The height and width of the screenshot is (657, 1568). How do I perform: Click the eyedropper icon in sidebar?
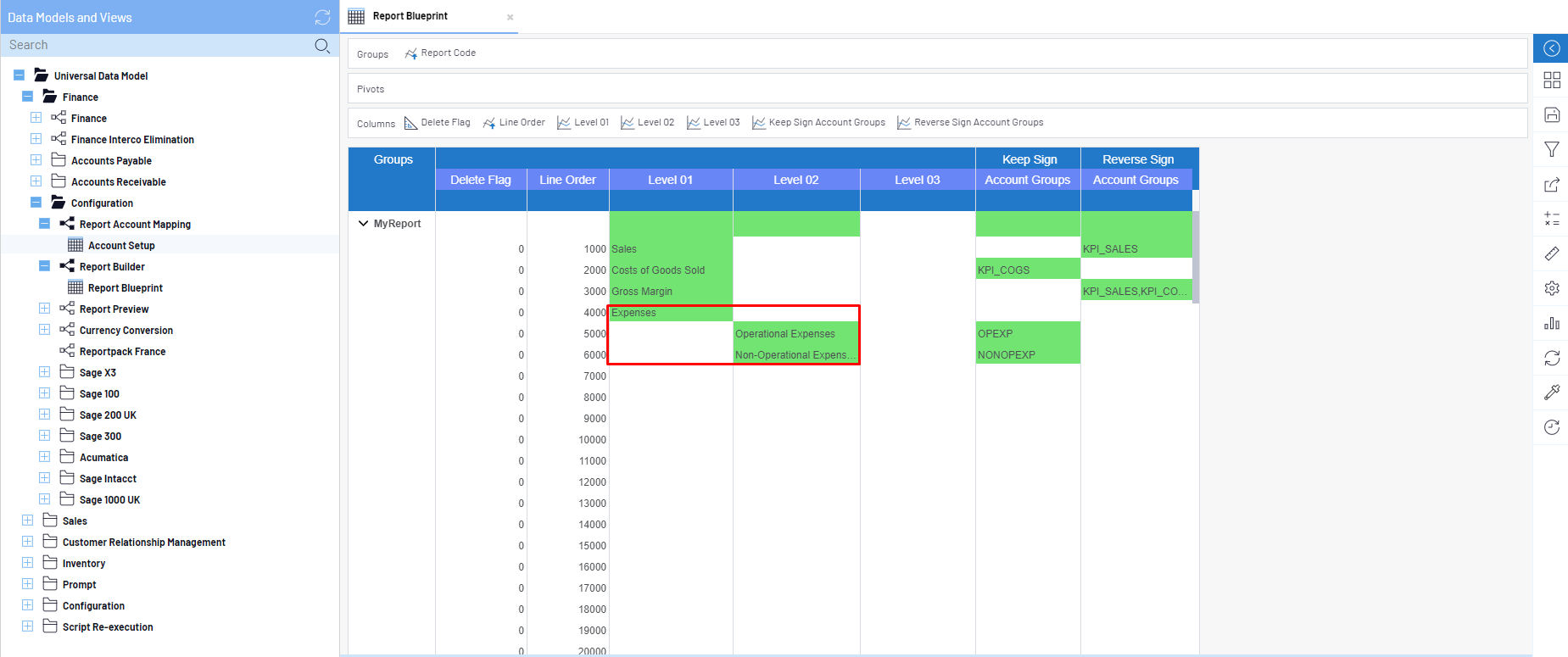(1551, 392)
